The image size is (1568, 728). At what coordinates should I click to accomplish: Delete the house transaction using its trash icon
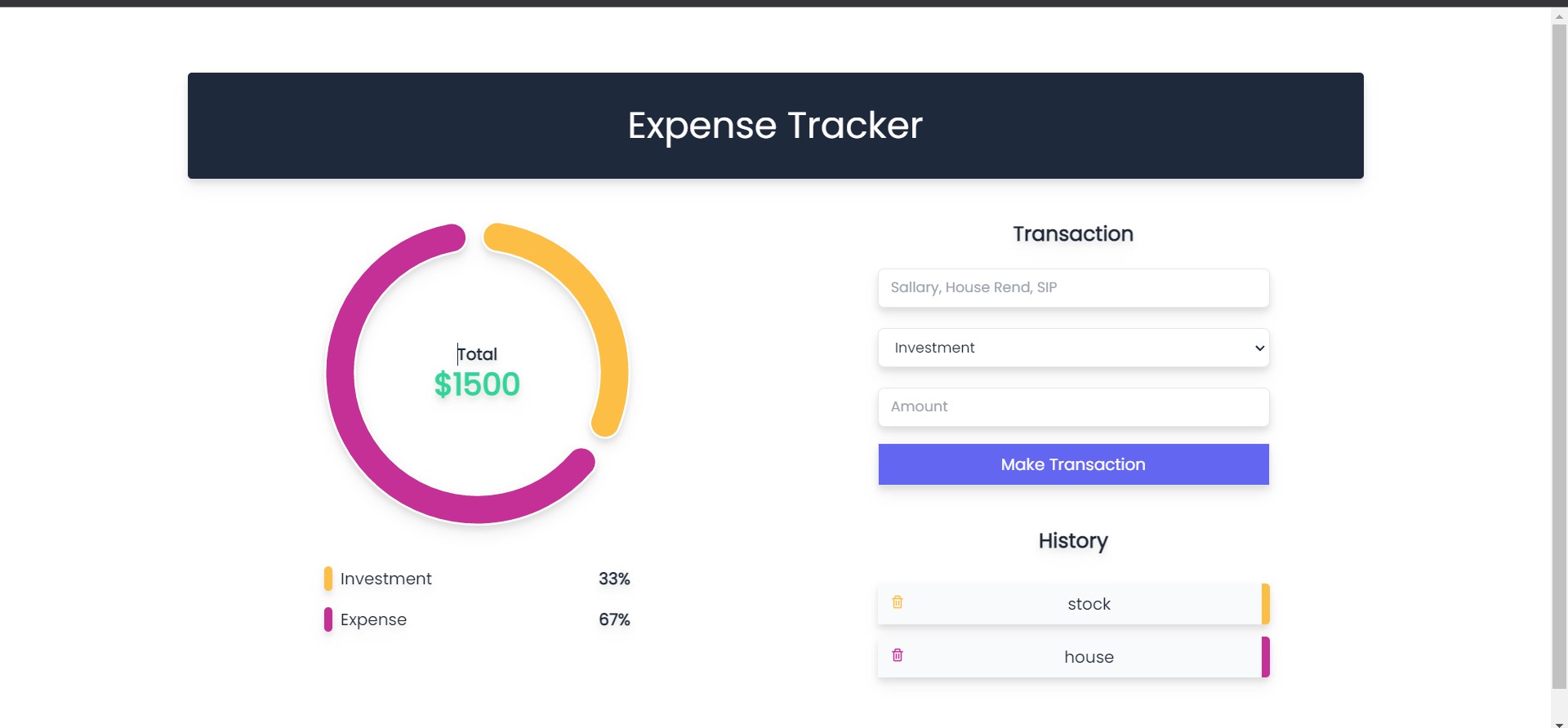pyautogui.click(x=898, y=655)
